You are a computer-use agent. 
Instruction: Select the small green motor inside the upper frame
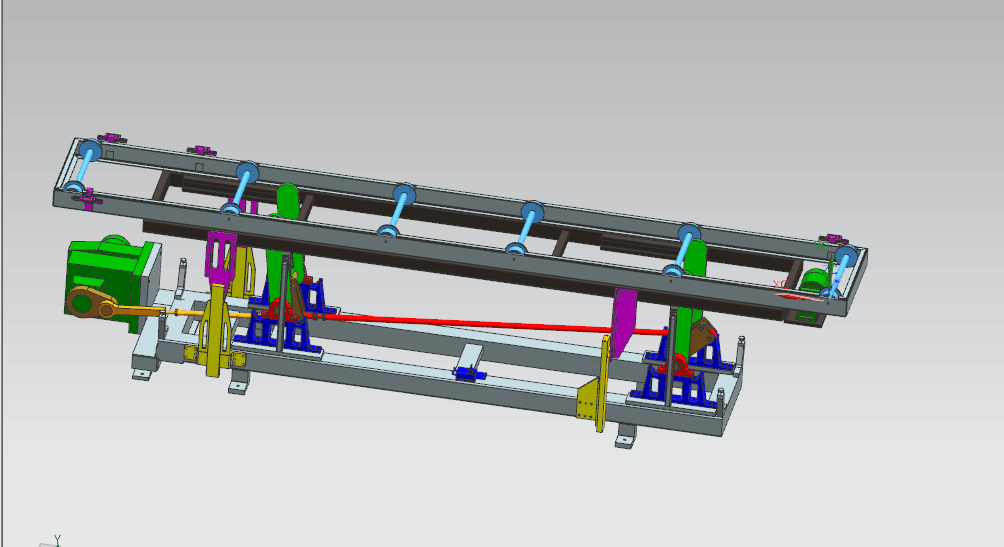coord(814,280)
